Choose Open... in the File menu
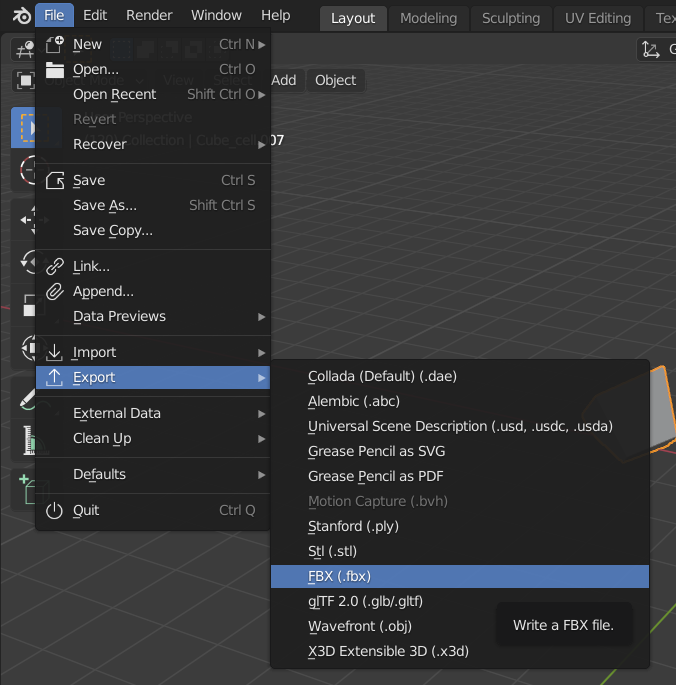Viewport: 676px width, 685px height. pos(153,69)
